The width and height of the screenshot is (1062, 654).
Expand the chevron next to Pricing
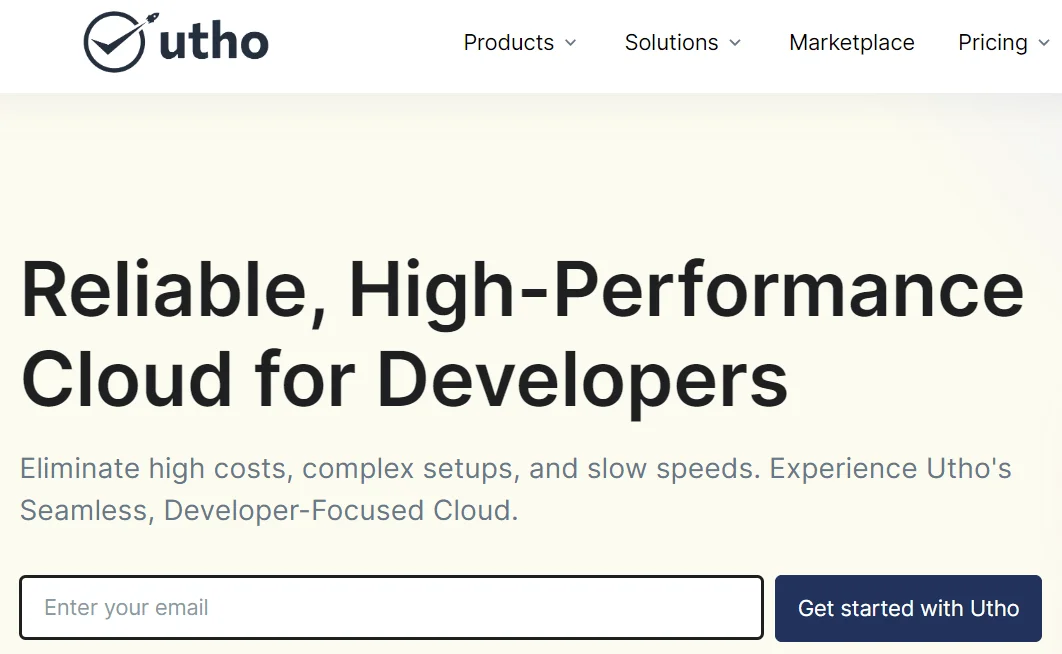pos(1044,43)
